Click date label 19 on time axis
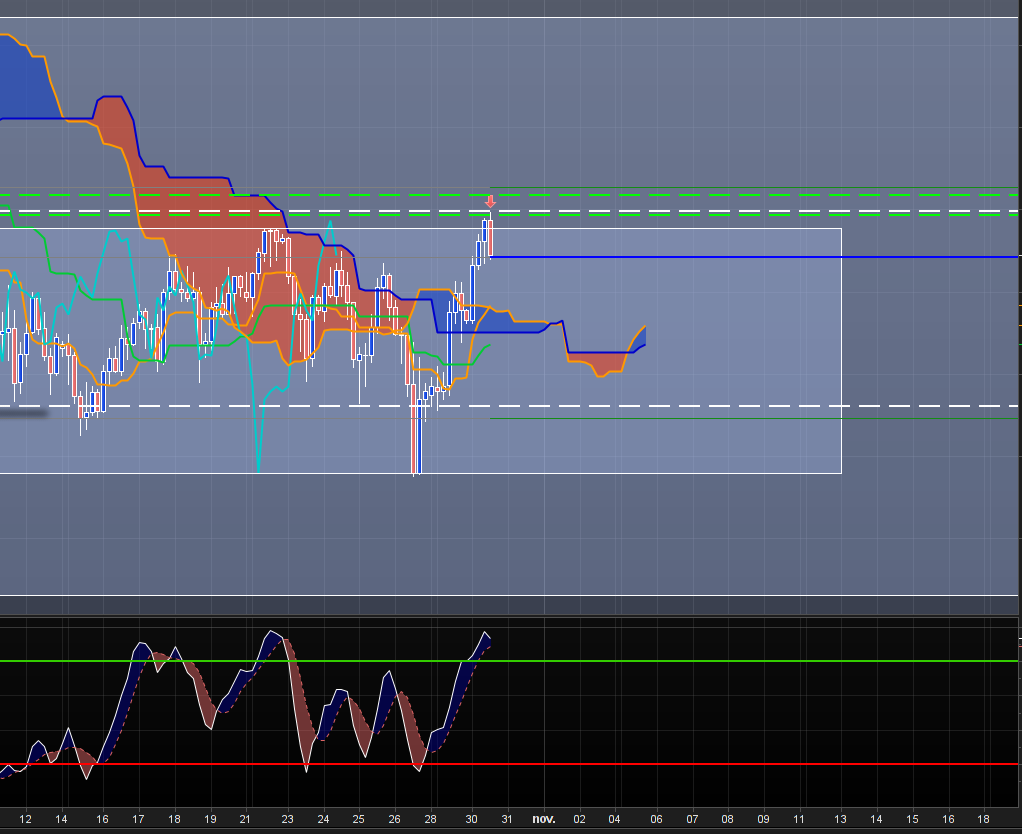 click(210, 819)
